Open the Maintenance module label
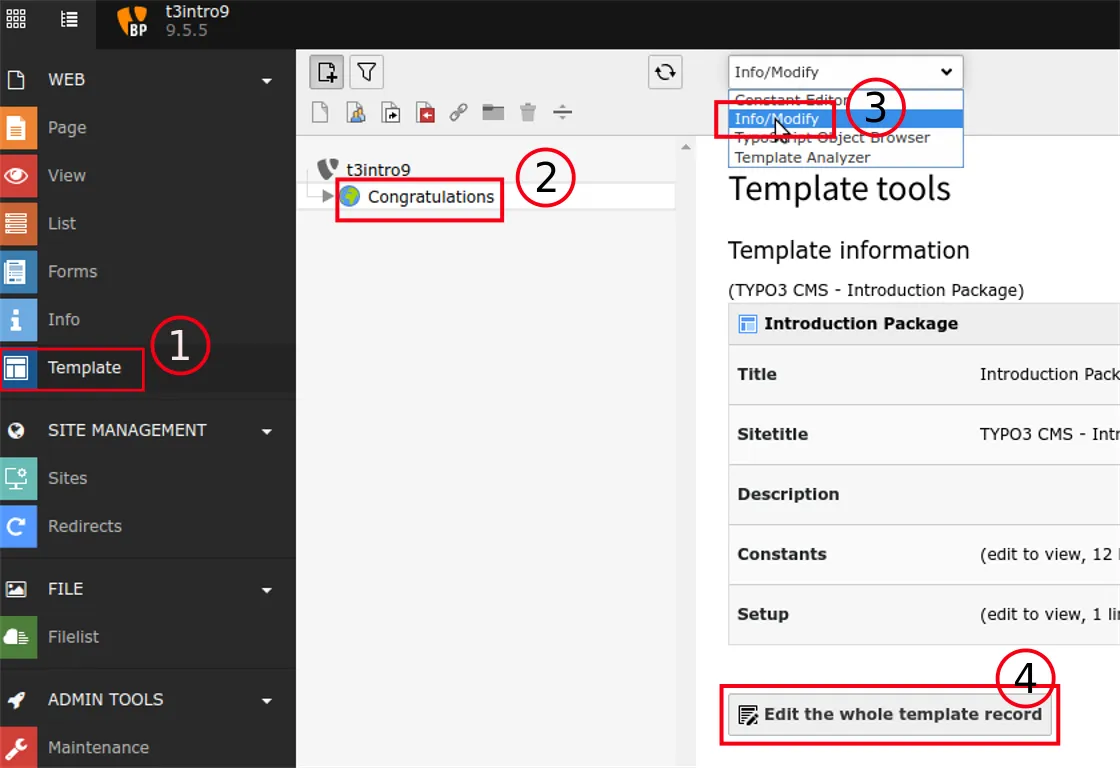The image size is (1120, 768). click(98, 747)
